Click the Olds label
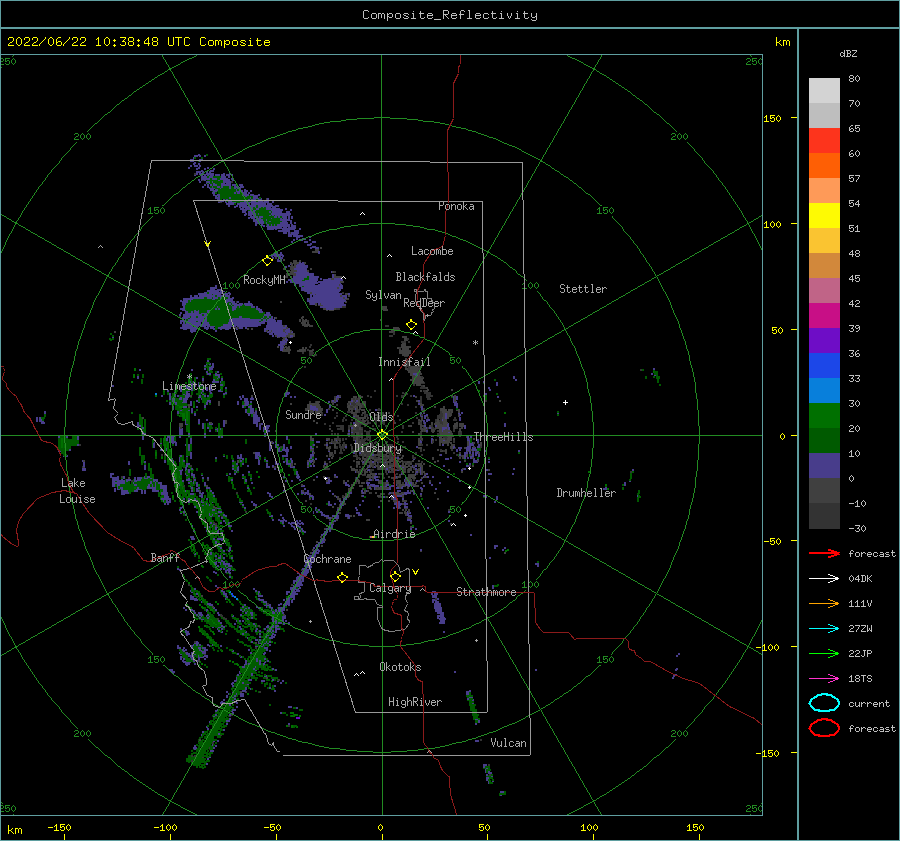The height and width of the screenshot is (841, 900). [x=381, y=416]
